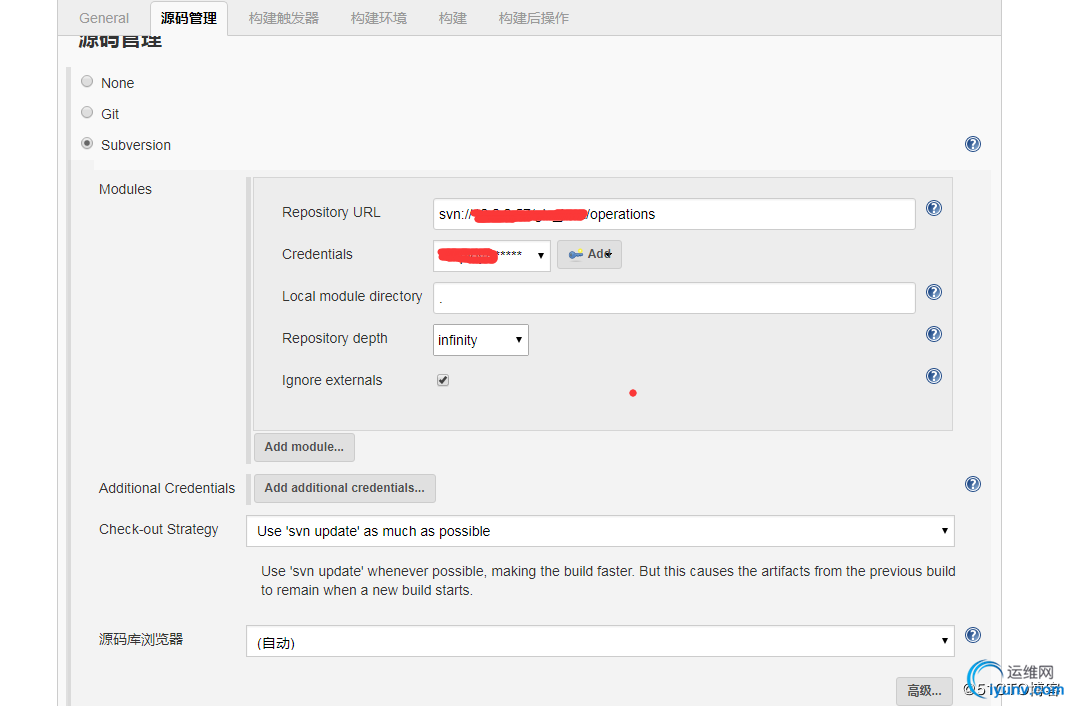1070x706 pixels.
Task: Show help for Ignore externals
Action: tap(934, 376)
